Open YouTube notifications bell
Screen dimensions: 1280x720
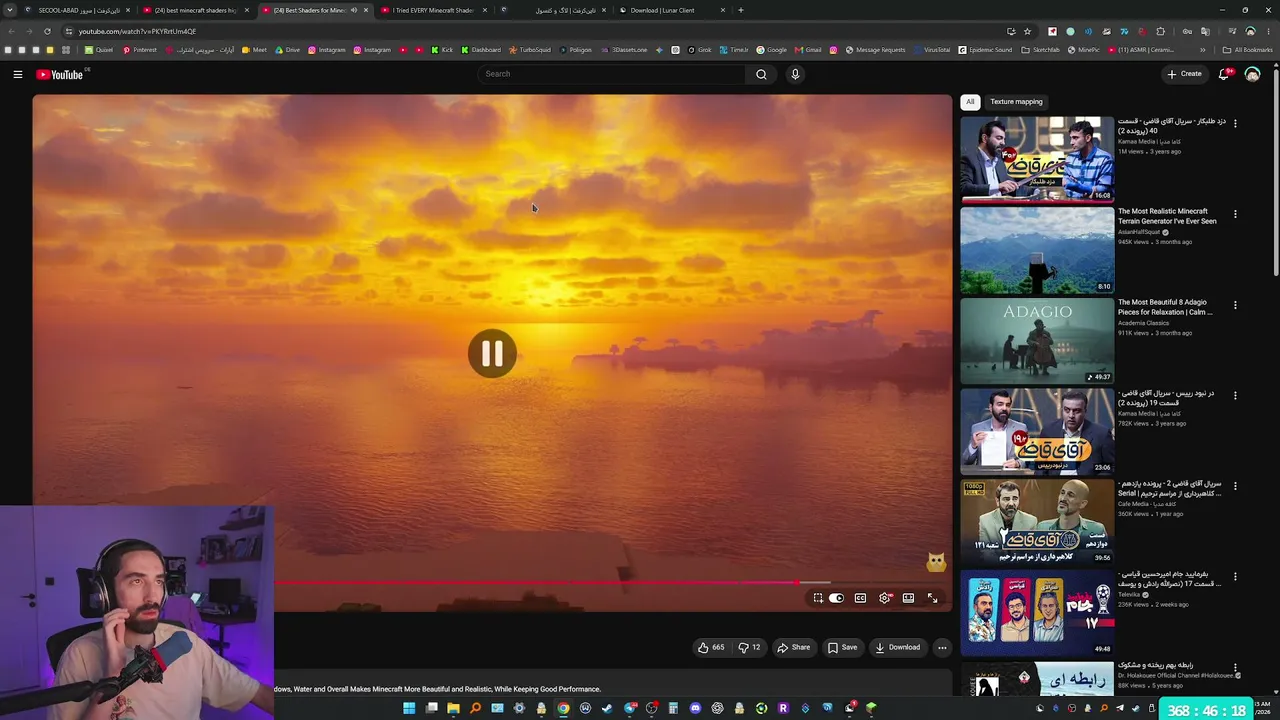pos(1224,74)
